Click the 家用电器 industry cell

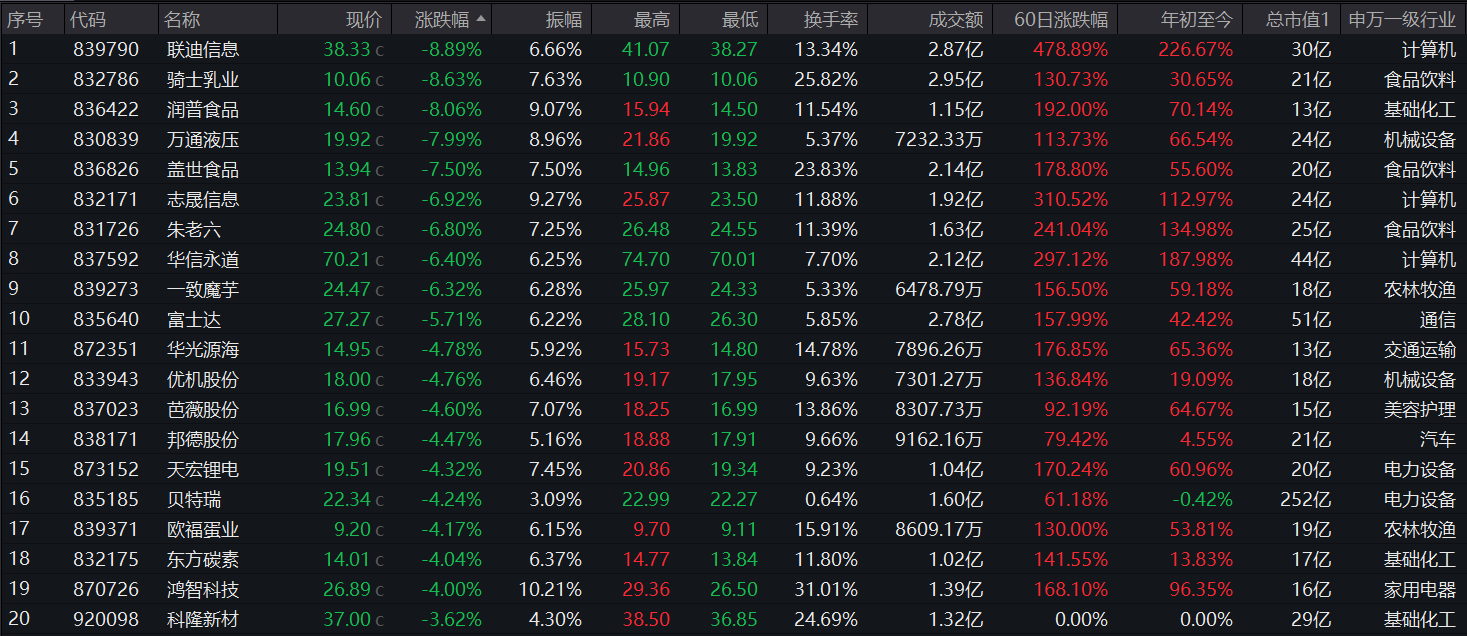[x=1420, y=589]
